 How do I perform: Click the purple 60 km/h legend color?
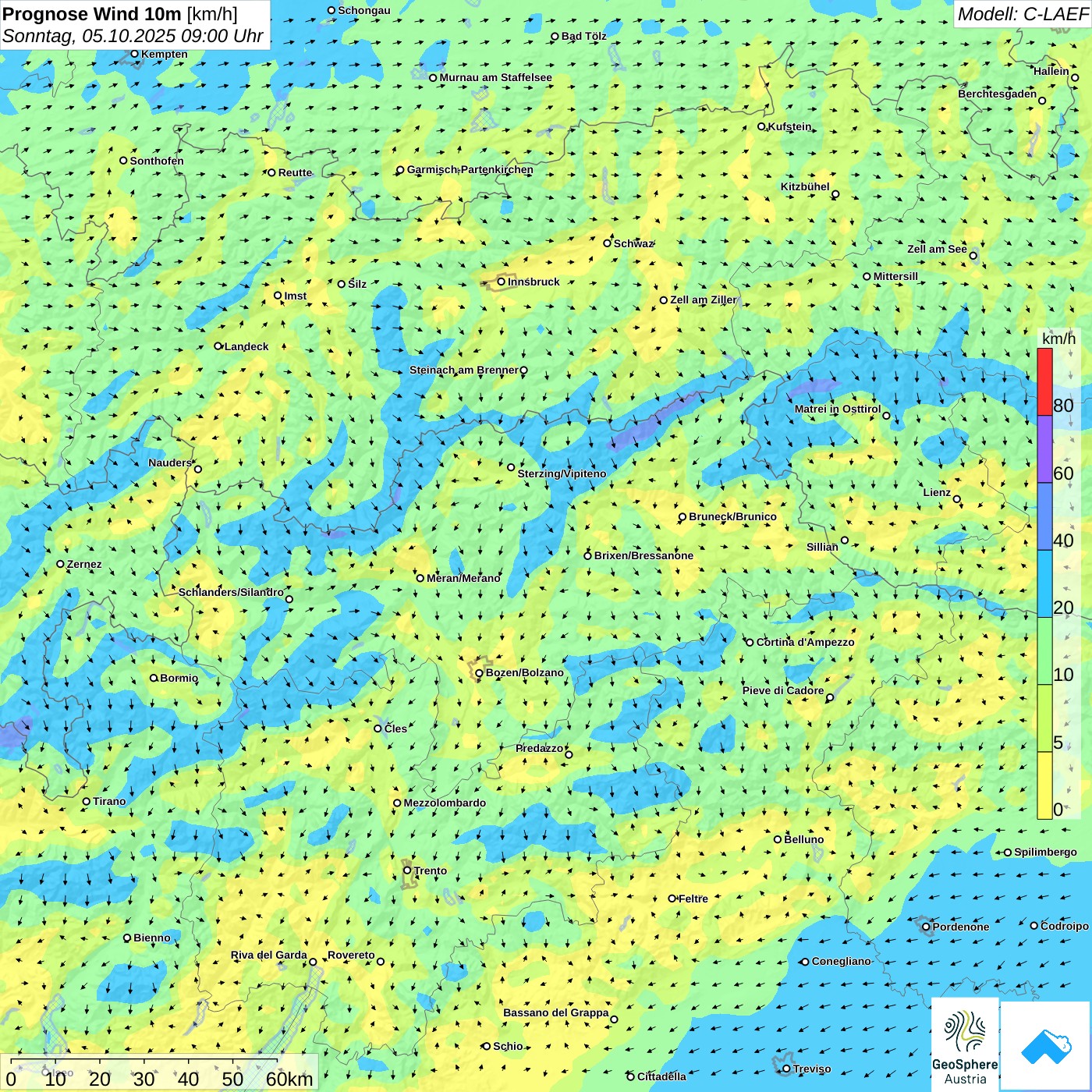point(1044,449)
